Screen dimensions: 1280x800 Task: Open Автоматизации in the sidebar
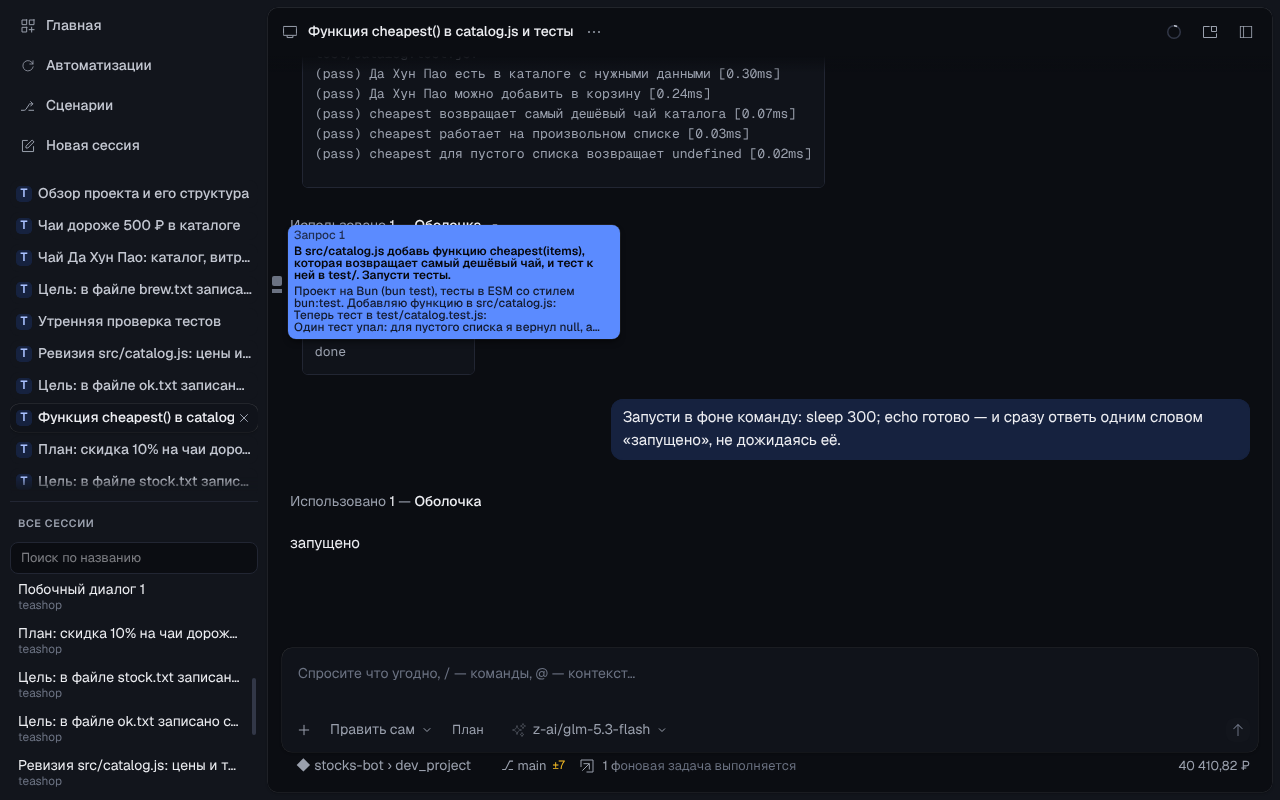pos(134,65)
